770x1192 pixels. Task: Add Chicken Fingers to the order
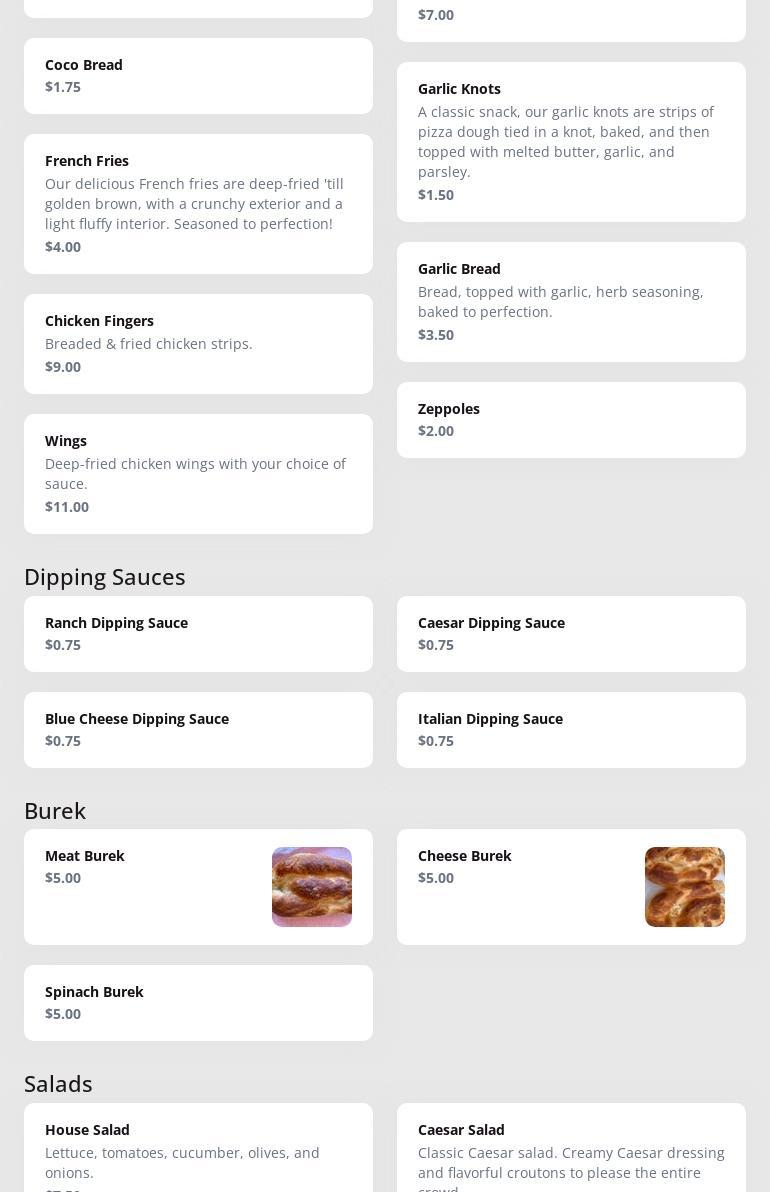tap(198, 344)
